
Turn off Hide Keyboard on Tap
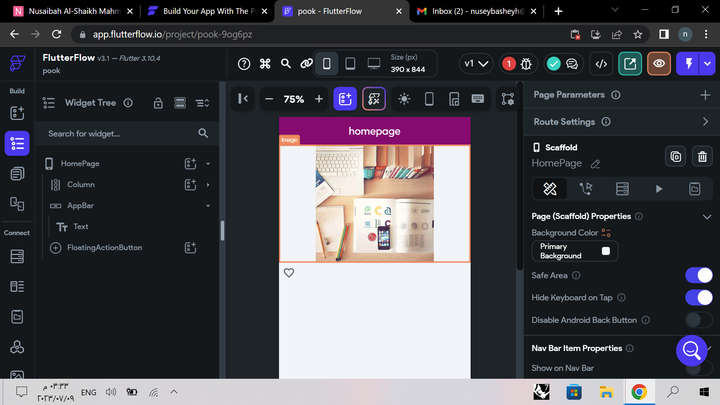click(x=699, y=297)
